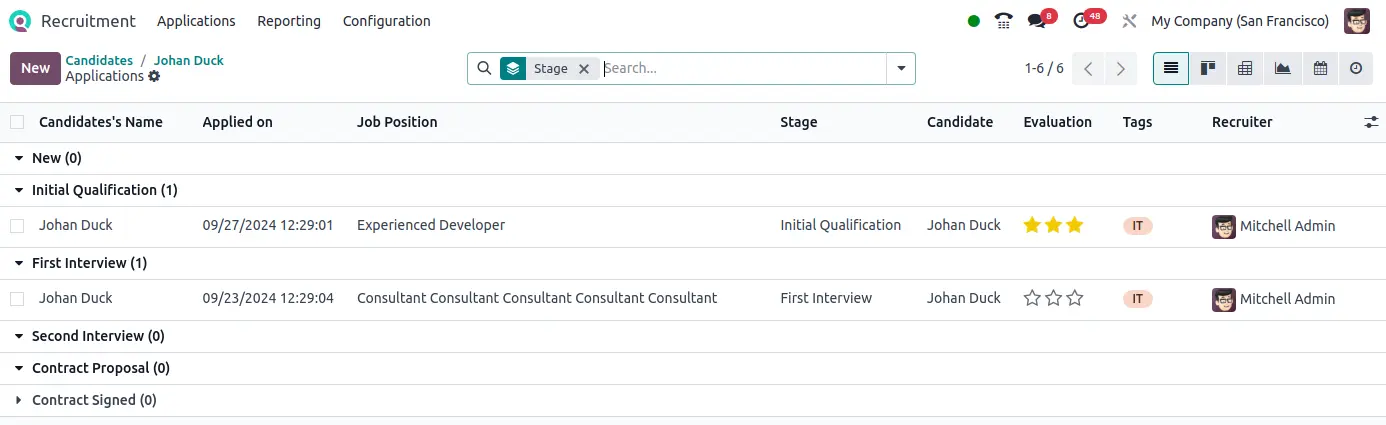
Task: Open the voip phone icon
Action: [x=1003, y=21]
